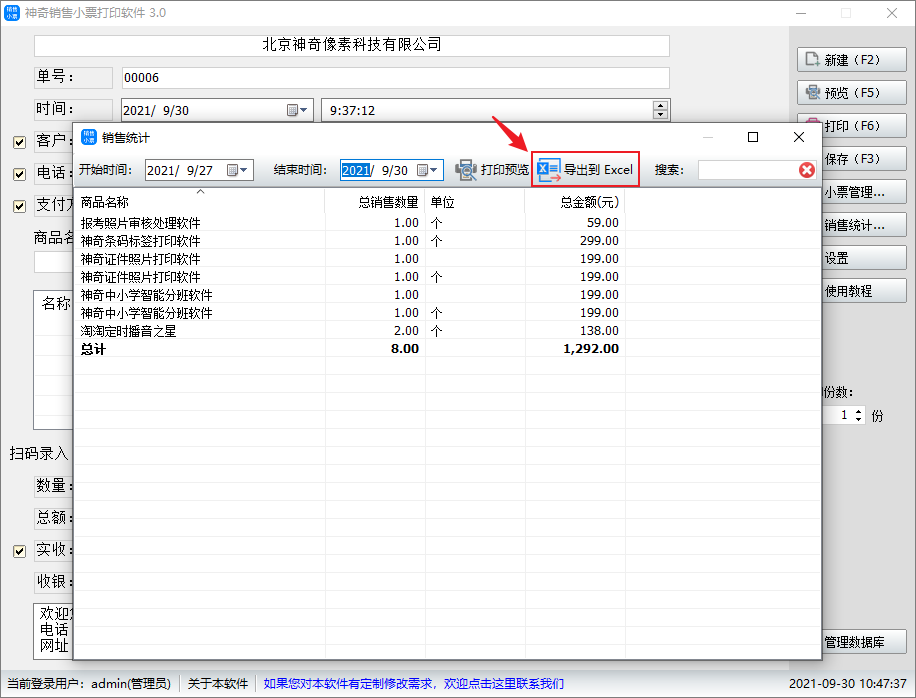
Task: Click the 搜索 search input field
Action: 746,170
